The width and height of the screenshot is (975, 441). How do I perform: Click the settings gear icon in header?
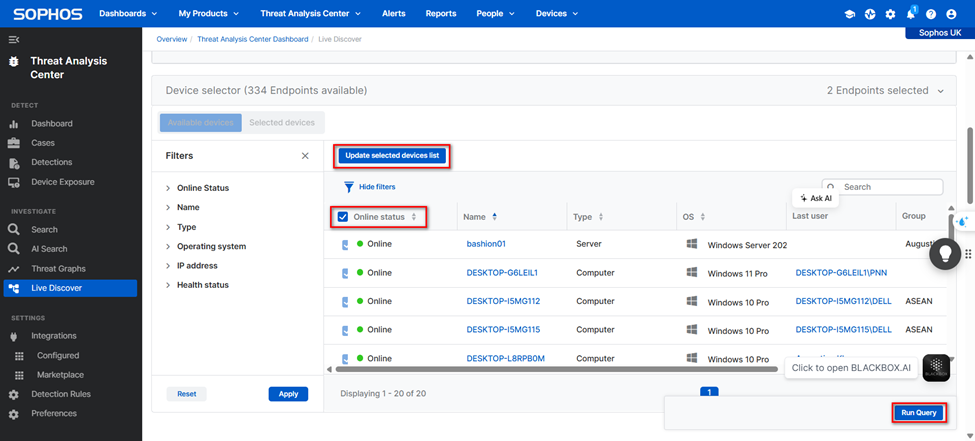(890, 14)
